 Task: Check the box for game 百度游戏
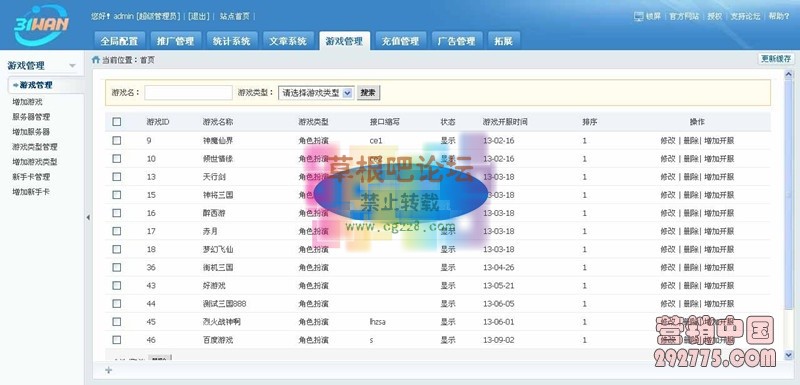point(117,340)
